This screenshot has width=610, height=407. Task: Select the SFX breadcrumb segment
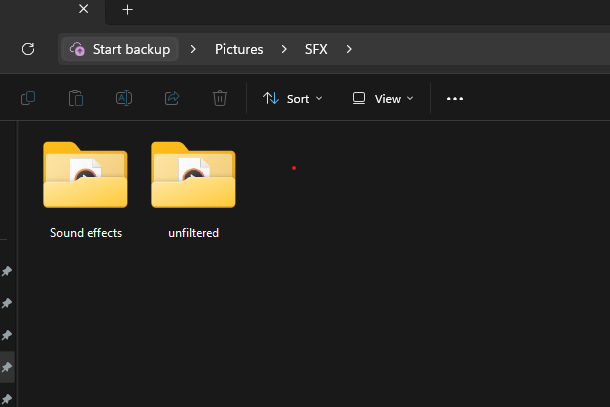[x=316, y=49]
